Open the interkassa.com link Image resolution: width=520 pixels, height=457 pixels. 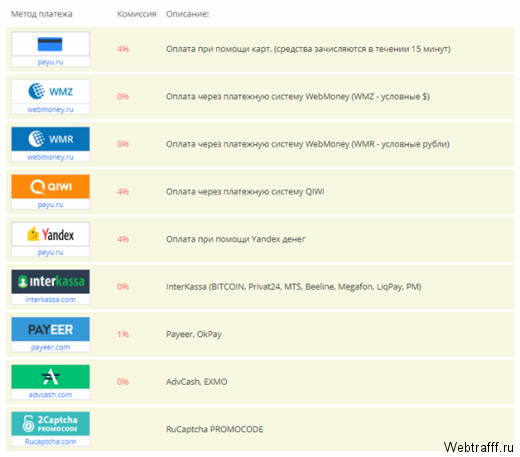50,299
